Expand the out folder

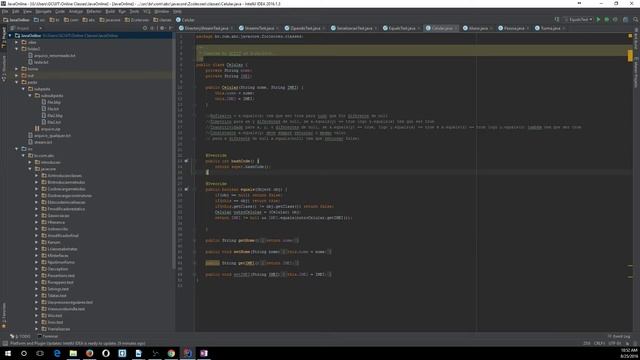pos(17,76)
